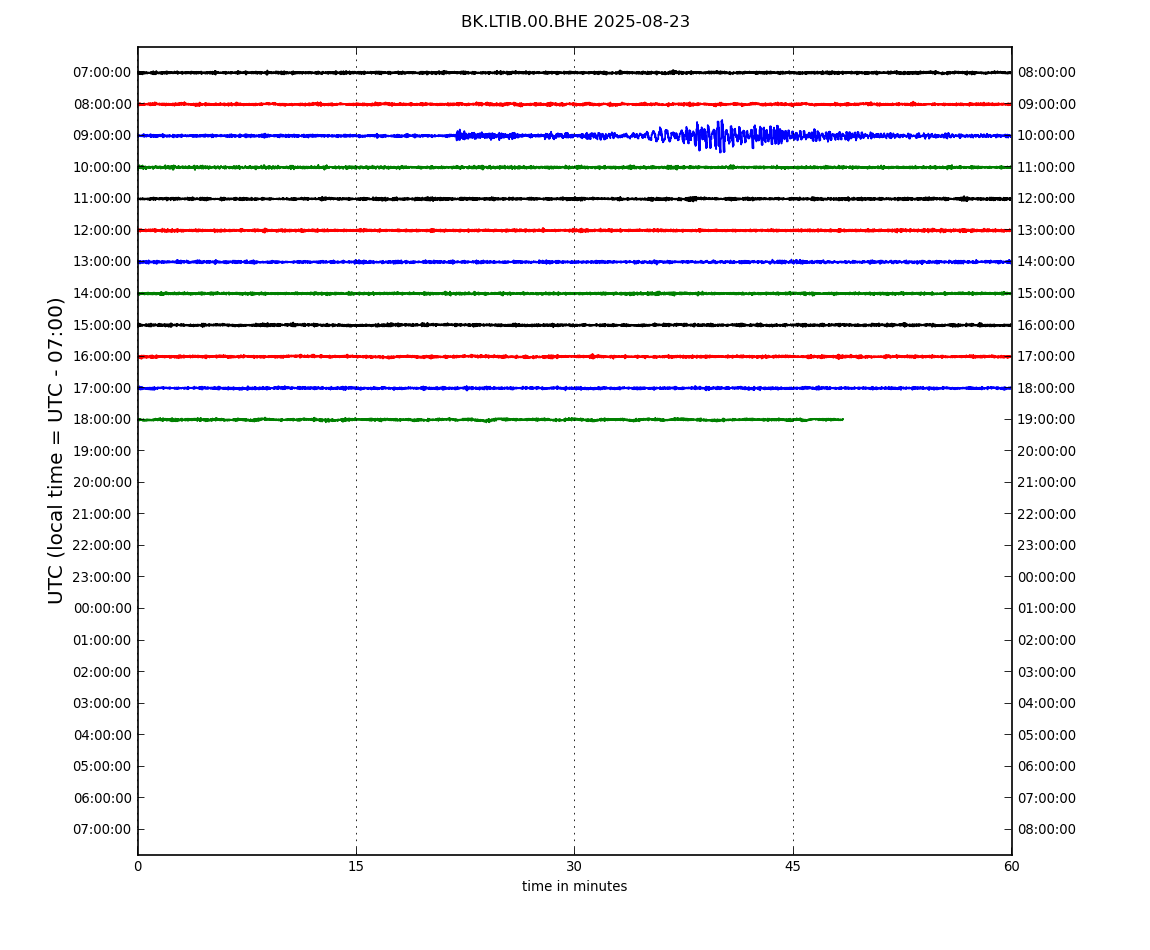Pick the right-axis 12:00:00 label
The width and height of the screenshot is (1150, 950).
1047,199
